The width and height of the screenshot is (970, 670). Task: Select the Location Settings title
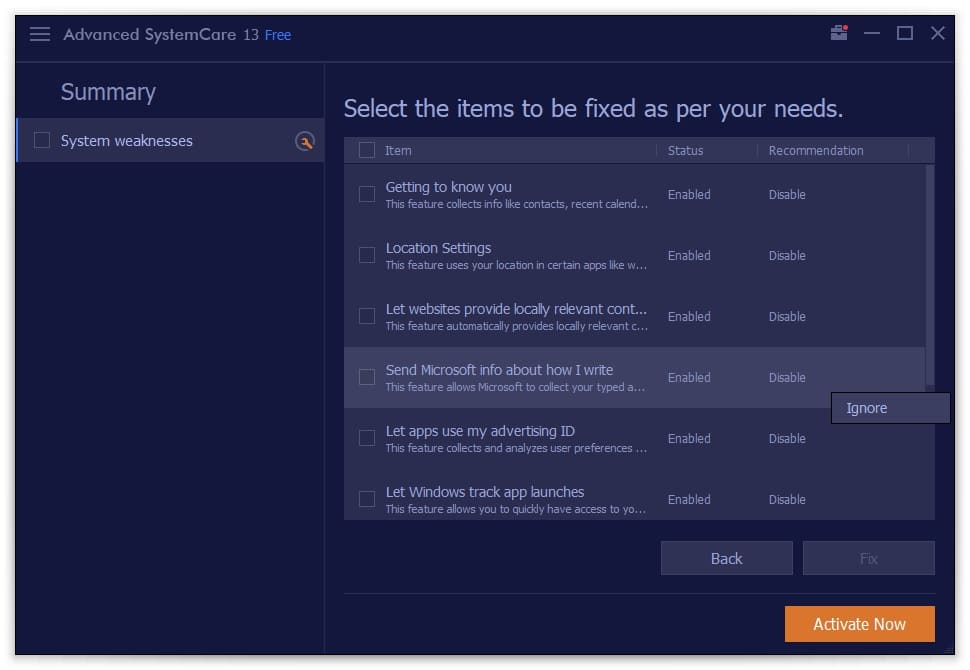tap(438, 248)
